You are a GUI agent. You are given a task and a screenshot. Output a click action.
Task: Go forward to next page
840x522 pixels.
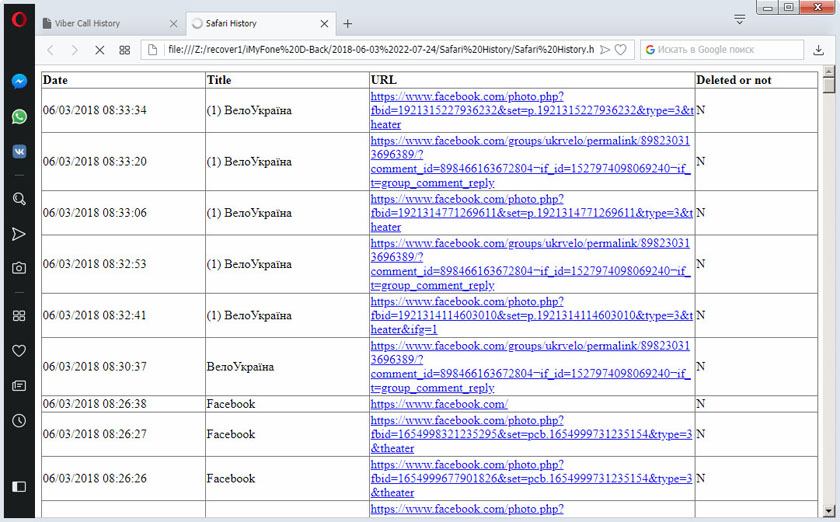(75, 50)
